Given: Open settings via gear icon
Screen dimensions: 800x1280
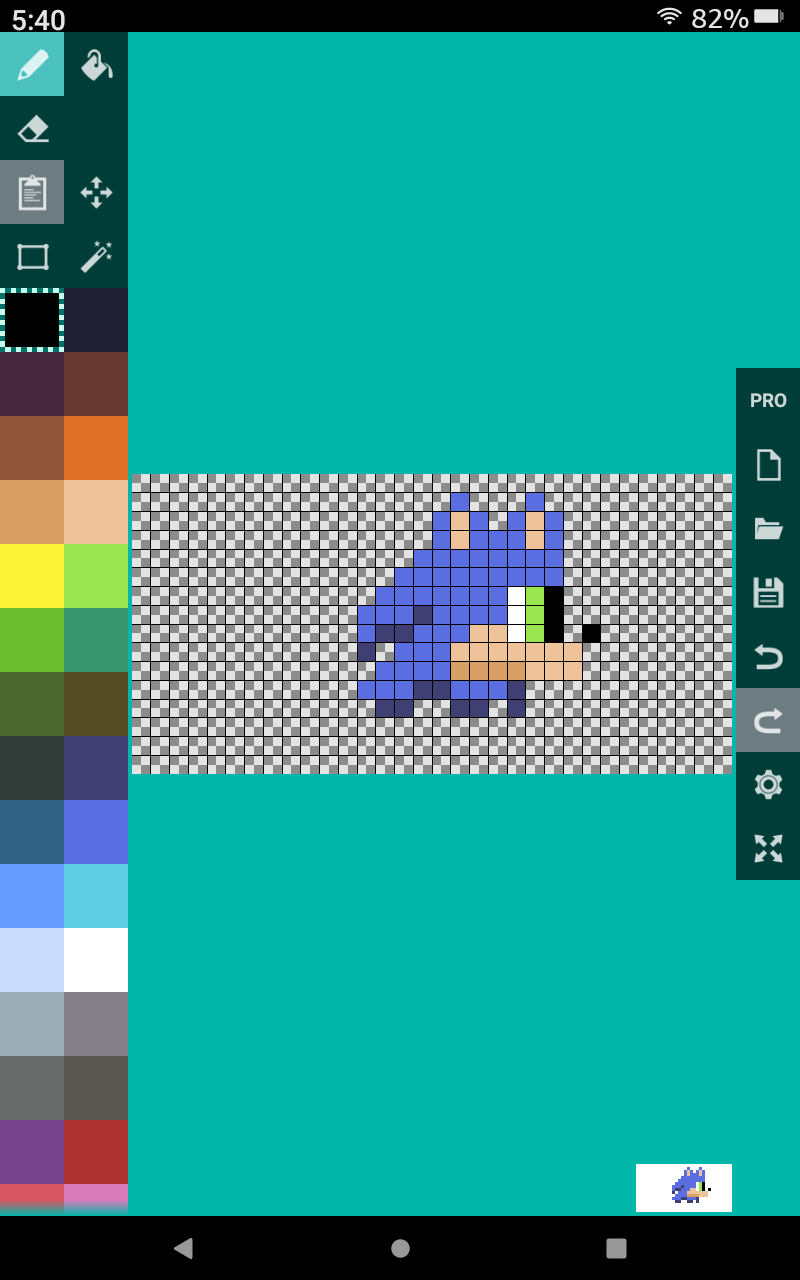Looking at the screenshot, I should pos(768,784).
